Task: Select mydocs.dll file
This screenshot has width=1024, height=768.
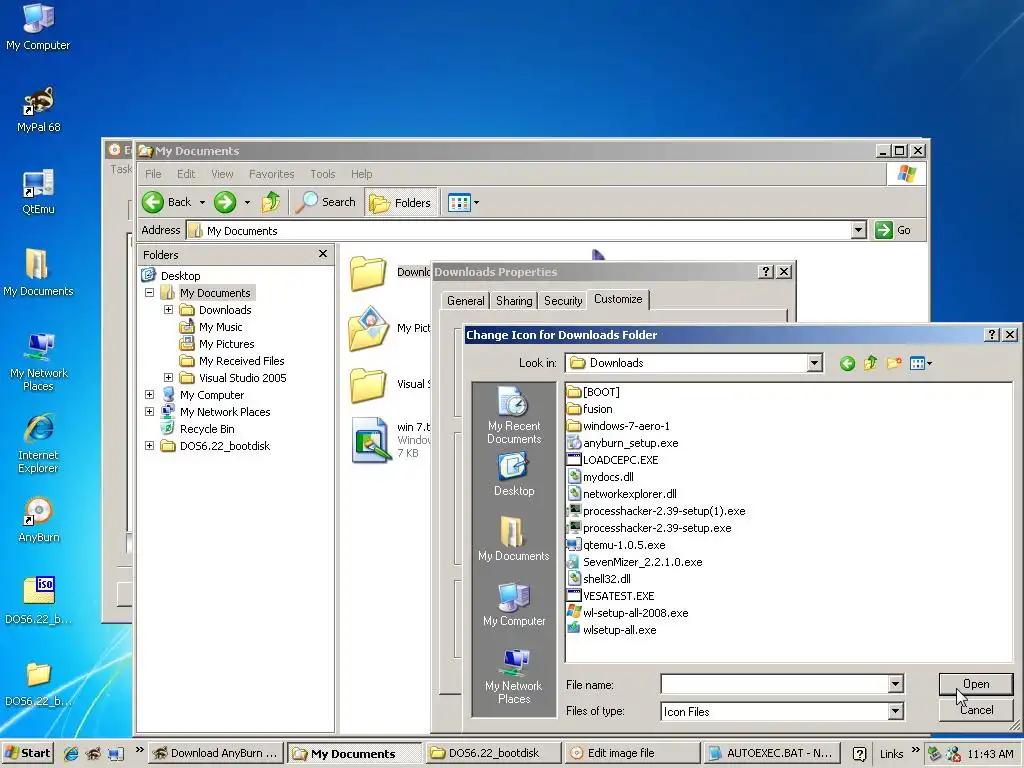Action: point(600,477)
